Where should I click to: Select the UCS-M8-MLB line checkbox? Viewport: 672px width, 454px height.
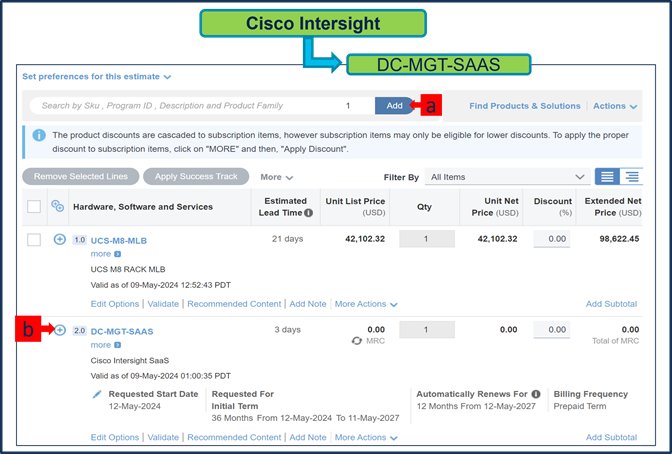pyautogui.click(x=34, y=240)
